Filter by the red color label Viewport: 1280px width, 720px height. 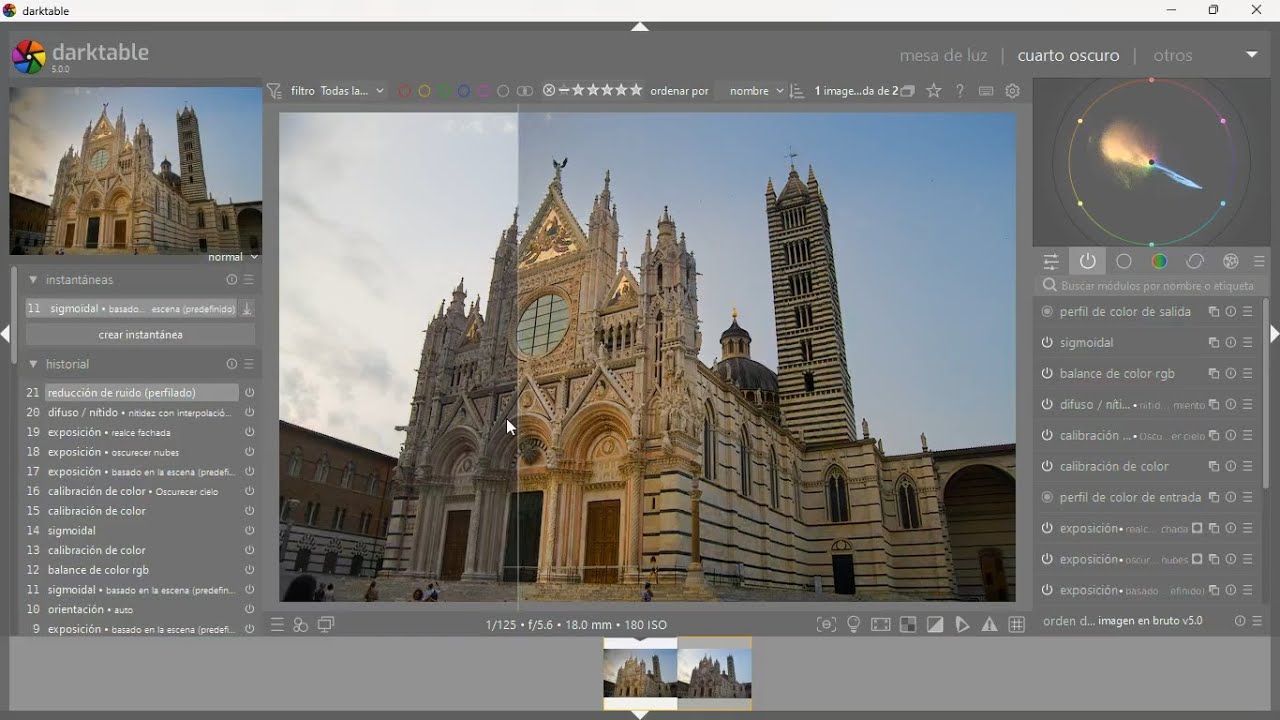point(405,91)
